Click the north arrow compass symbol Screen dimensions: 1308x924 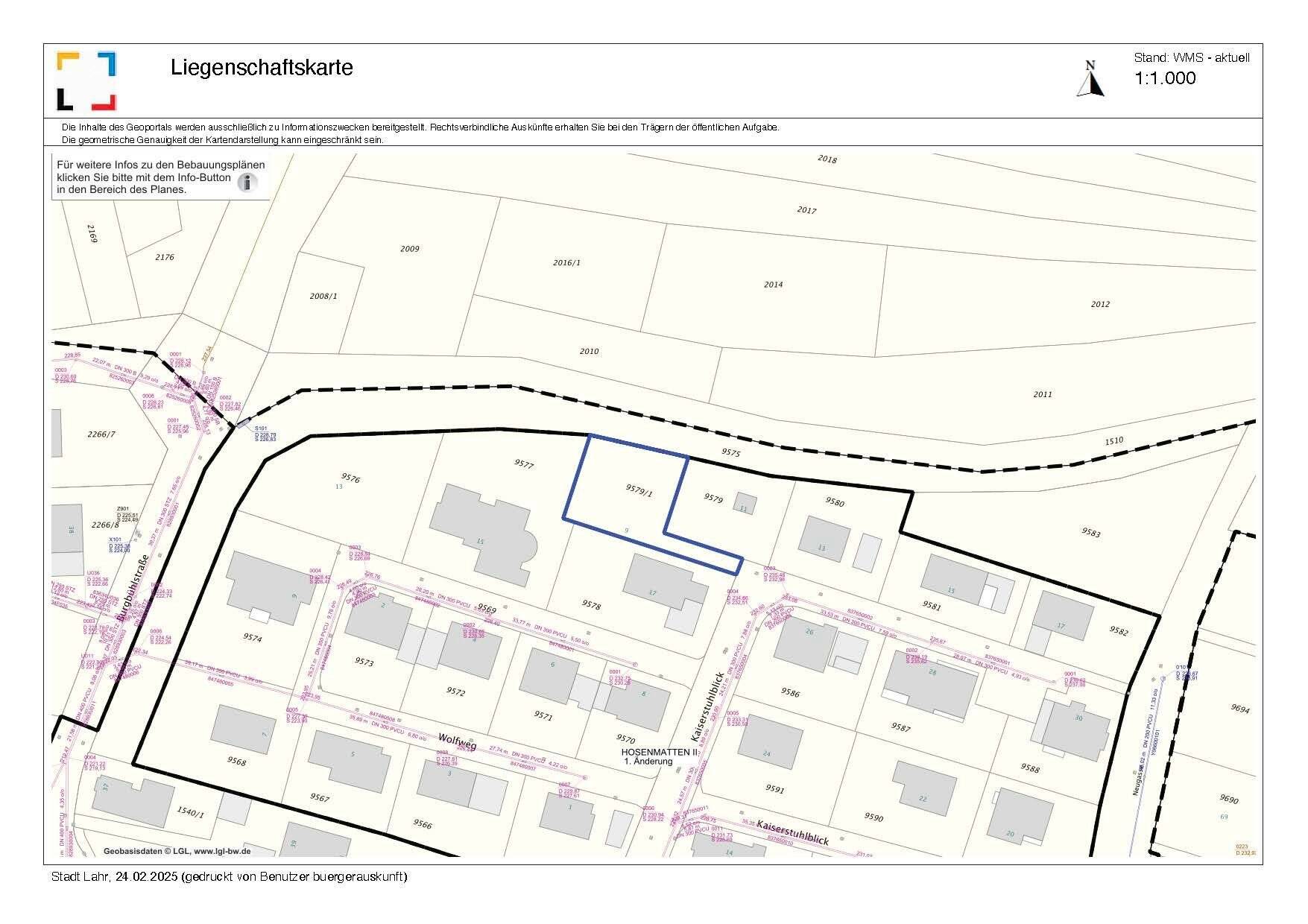pos(1090,79)
